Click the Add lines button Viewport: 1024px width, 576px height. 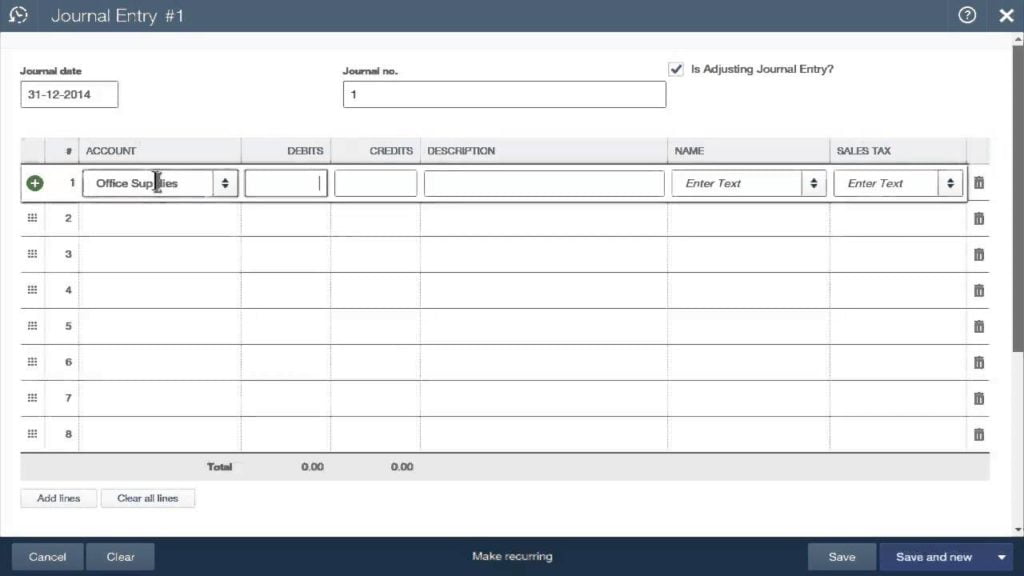click(x=57, y=498)
